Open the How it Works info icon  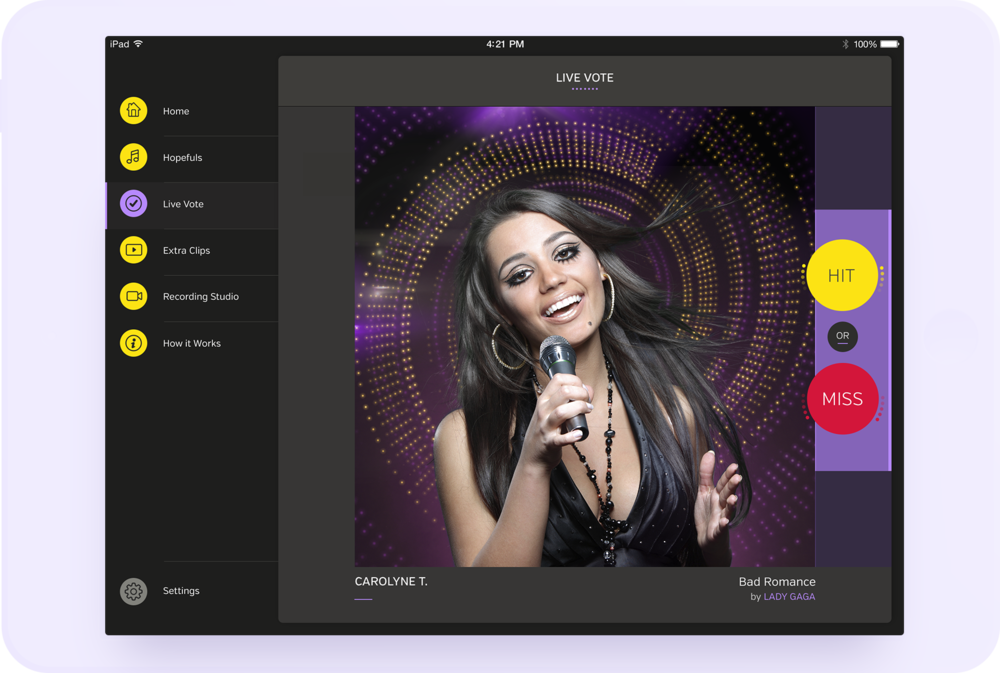[x=134, y=343]
